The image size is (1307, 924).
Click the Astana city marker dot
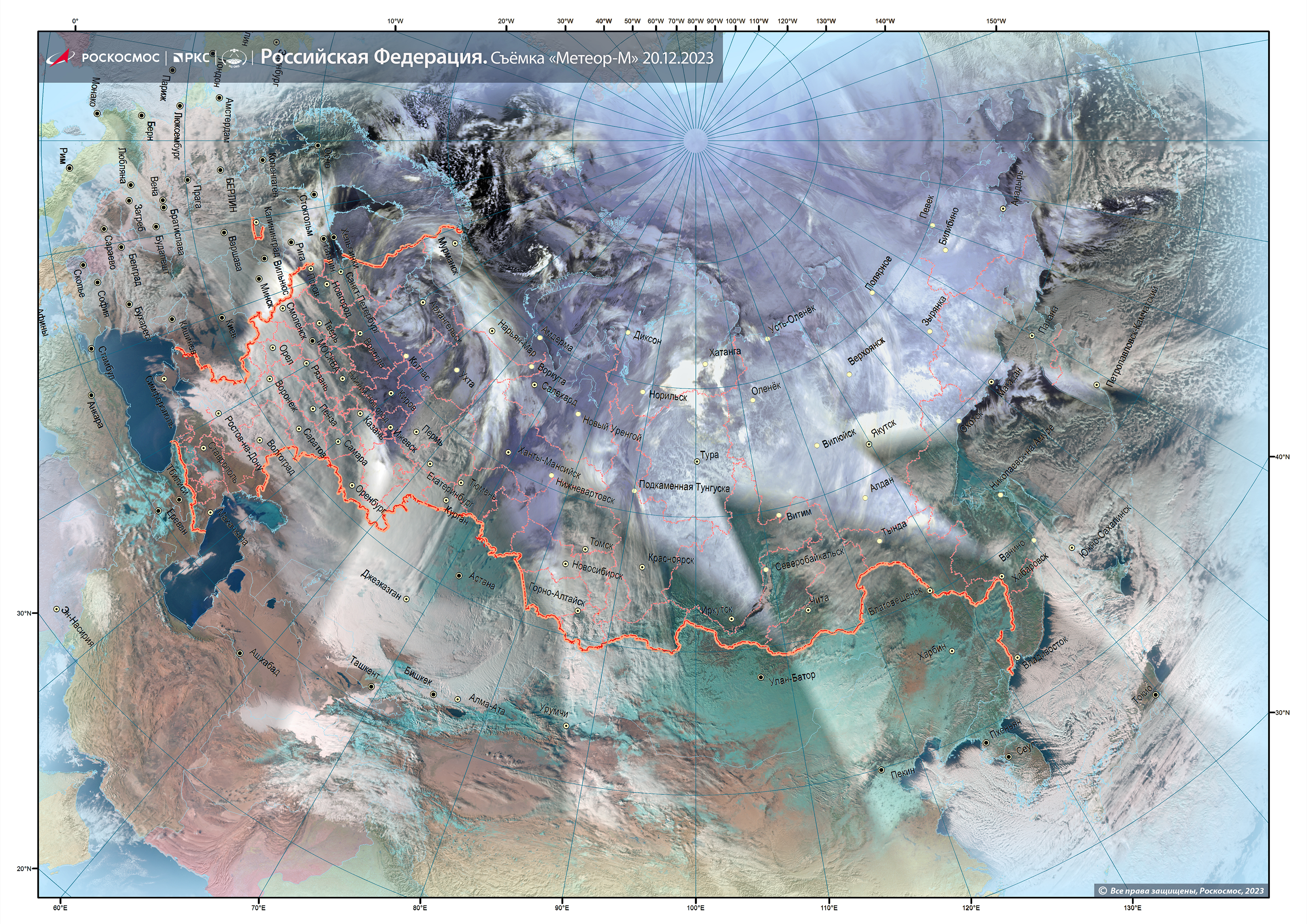(459, 575)
